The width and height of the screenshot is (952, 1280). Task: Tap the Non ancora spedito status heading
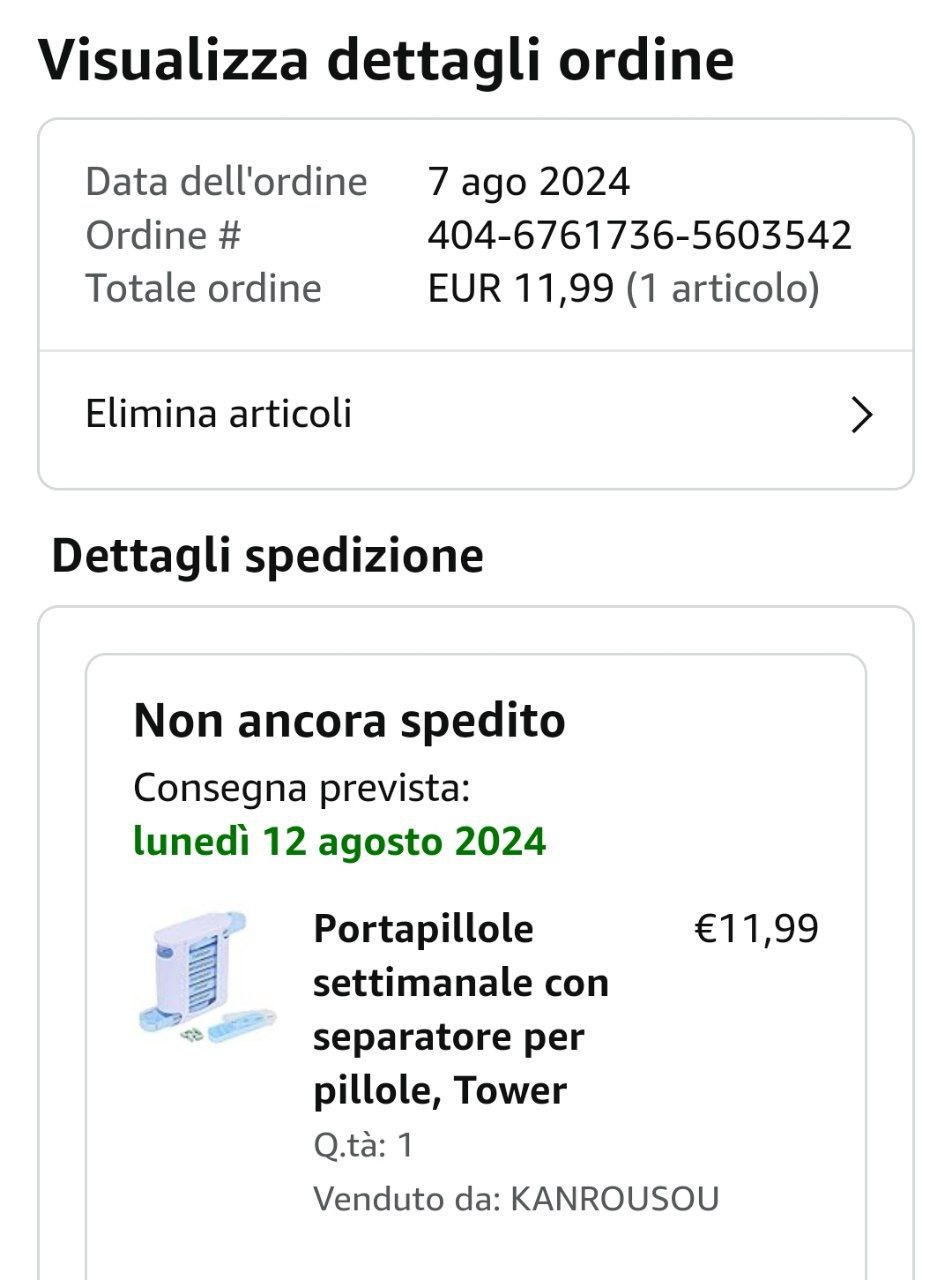point(349,720)
